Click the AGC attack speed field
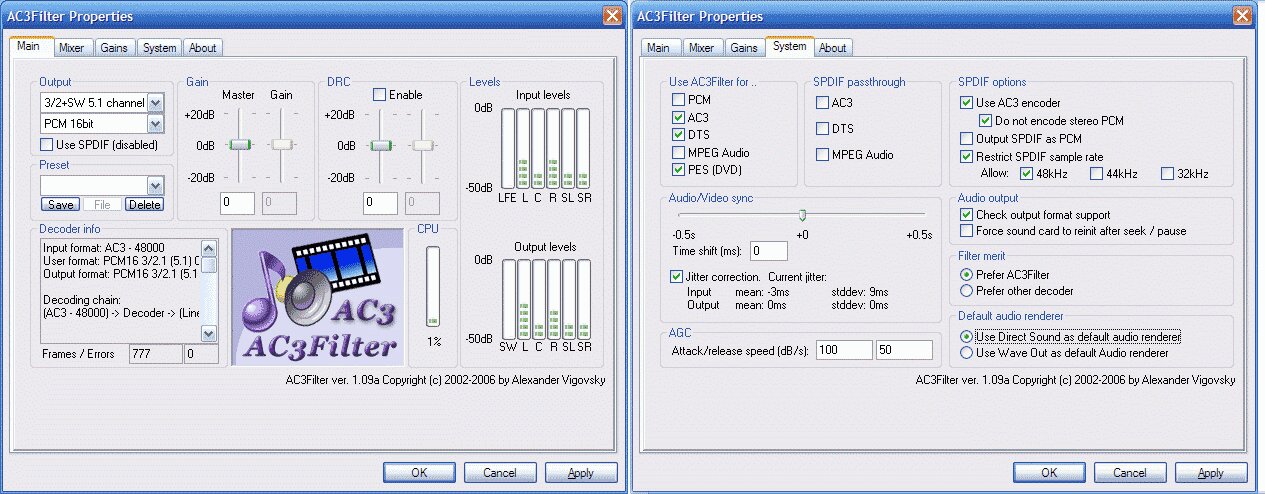 coord(844,350)
